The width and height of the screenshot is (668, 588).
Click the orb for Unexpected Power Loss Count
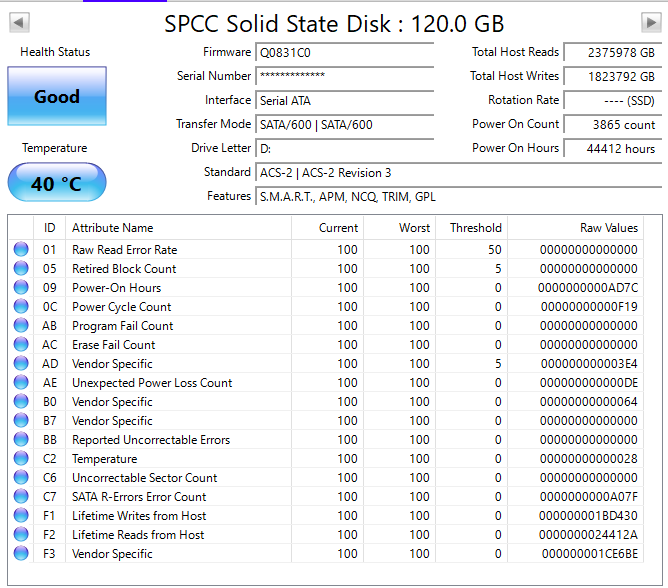(x=21, y=383)
